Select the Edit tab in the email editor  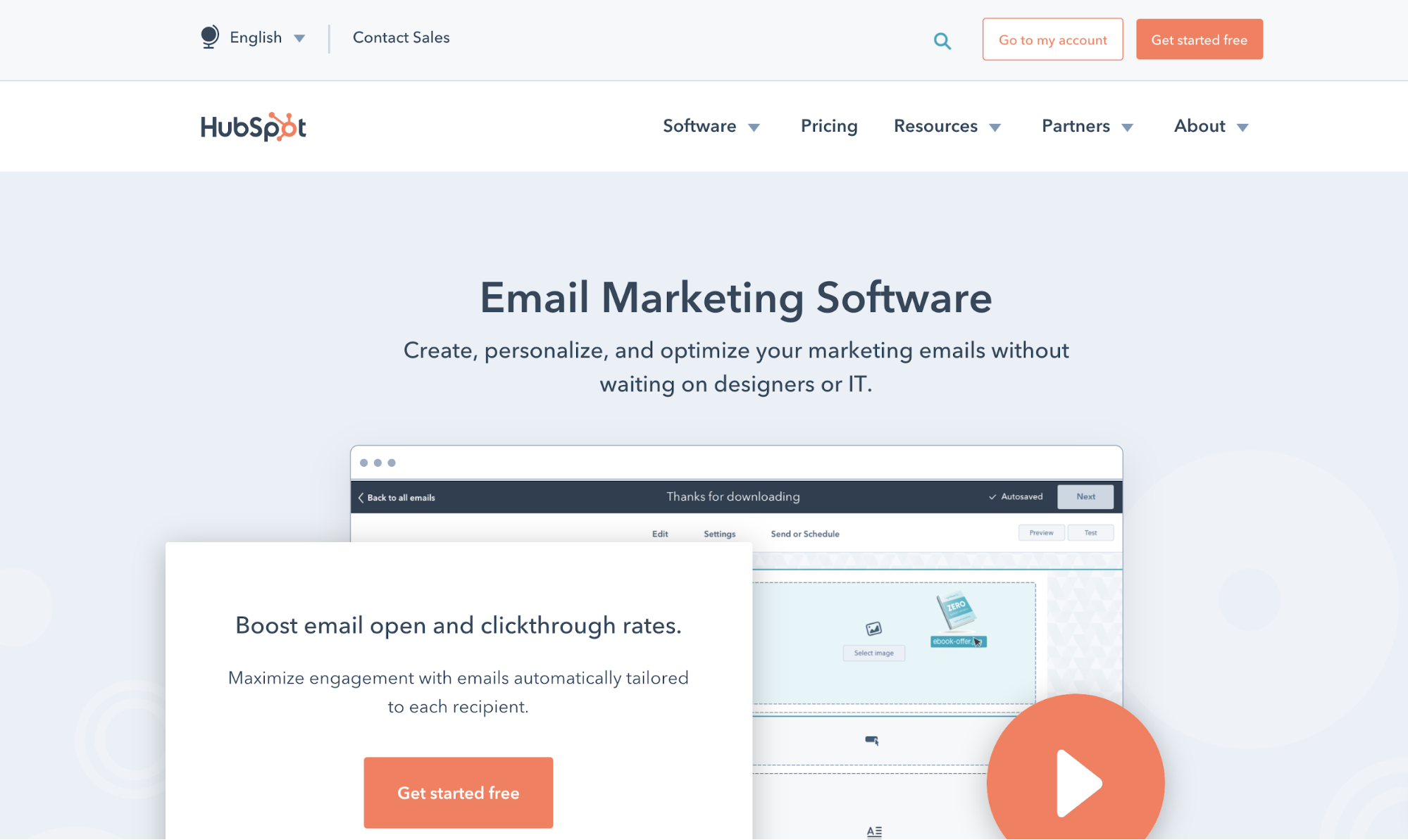point(660,532)
